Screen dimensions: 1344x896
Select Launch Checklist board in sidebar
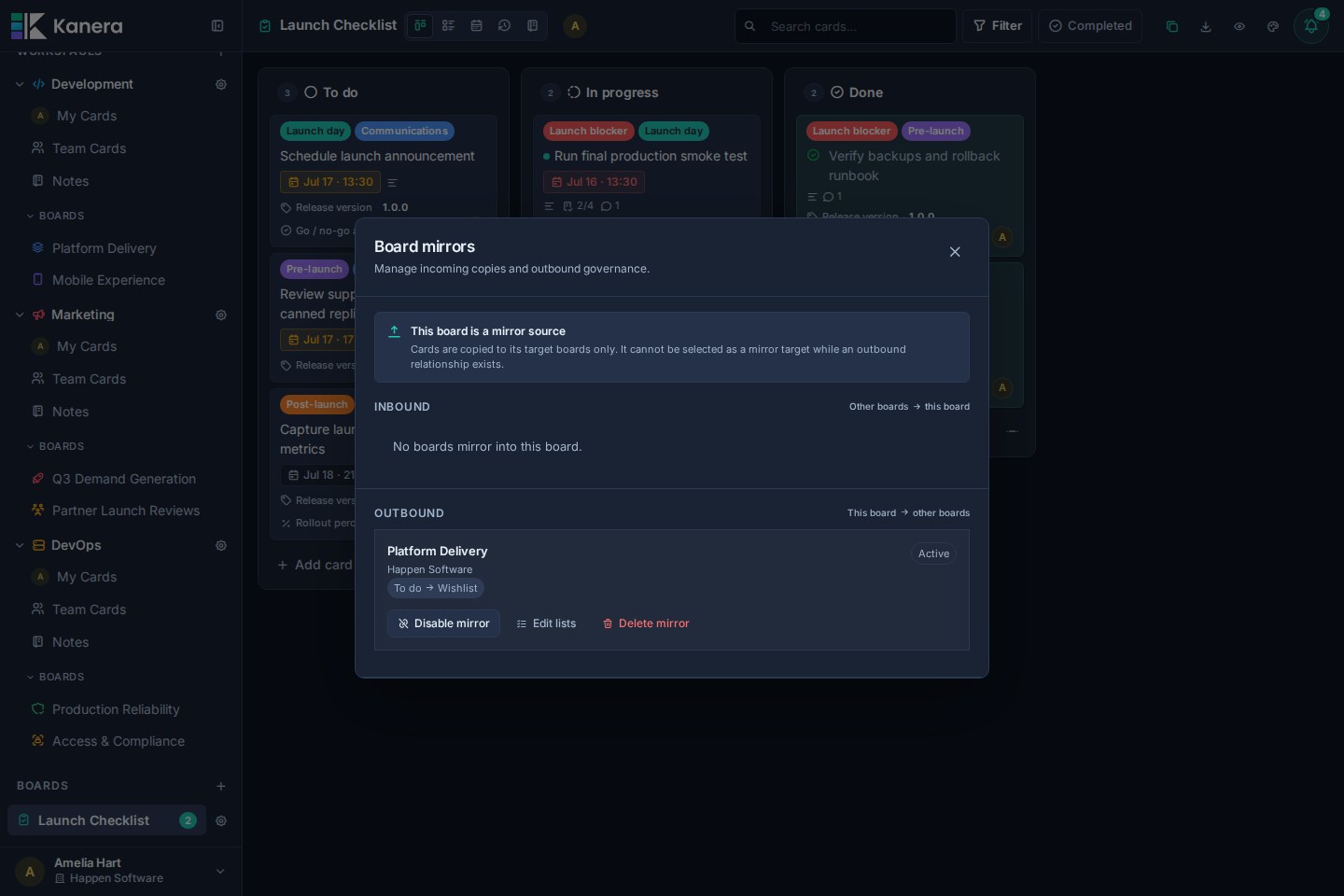(106, 820)
